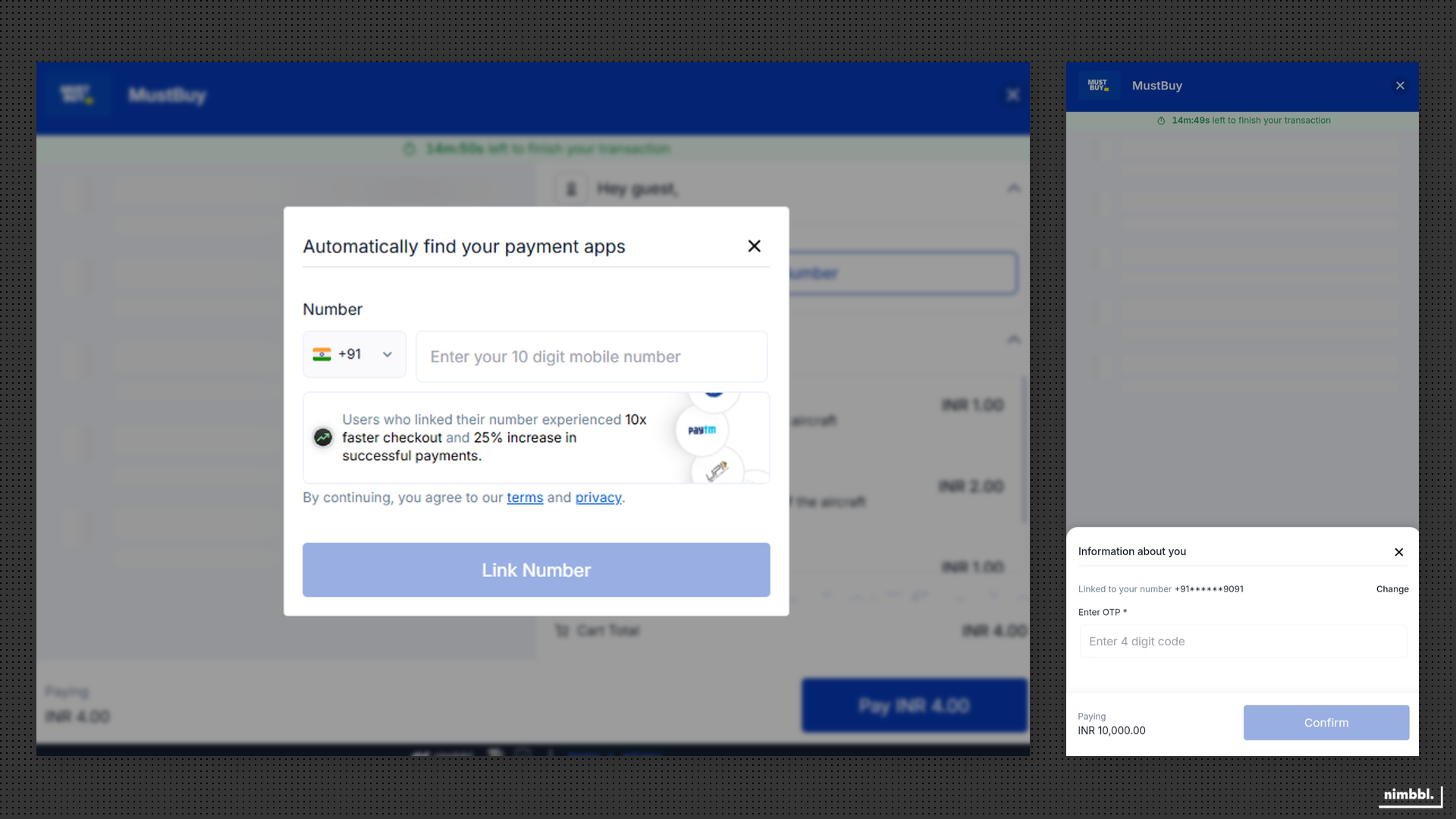
Task: Collapse the Hey guest section
Action: 1014,188
